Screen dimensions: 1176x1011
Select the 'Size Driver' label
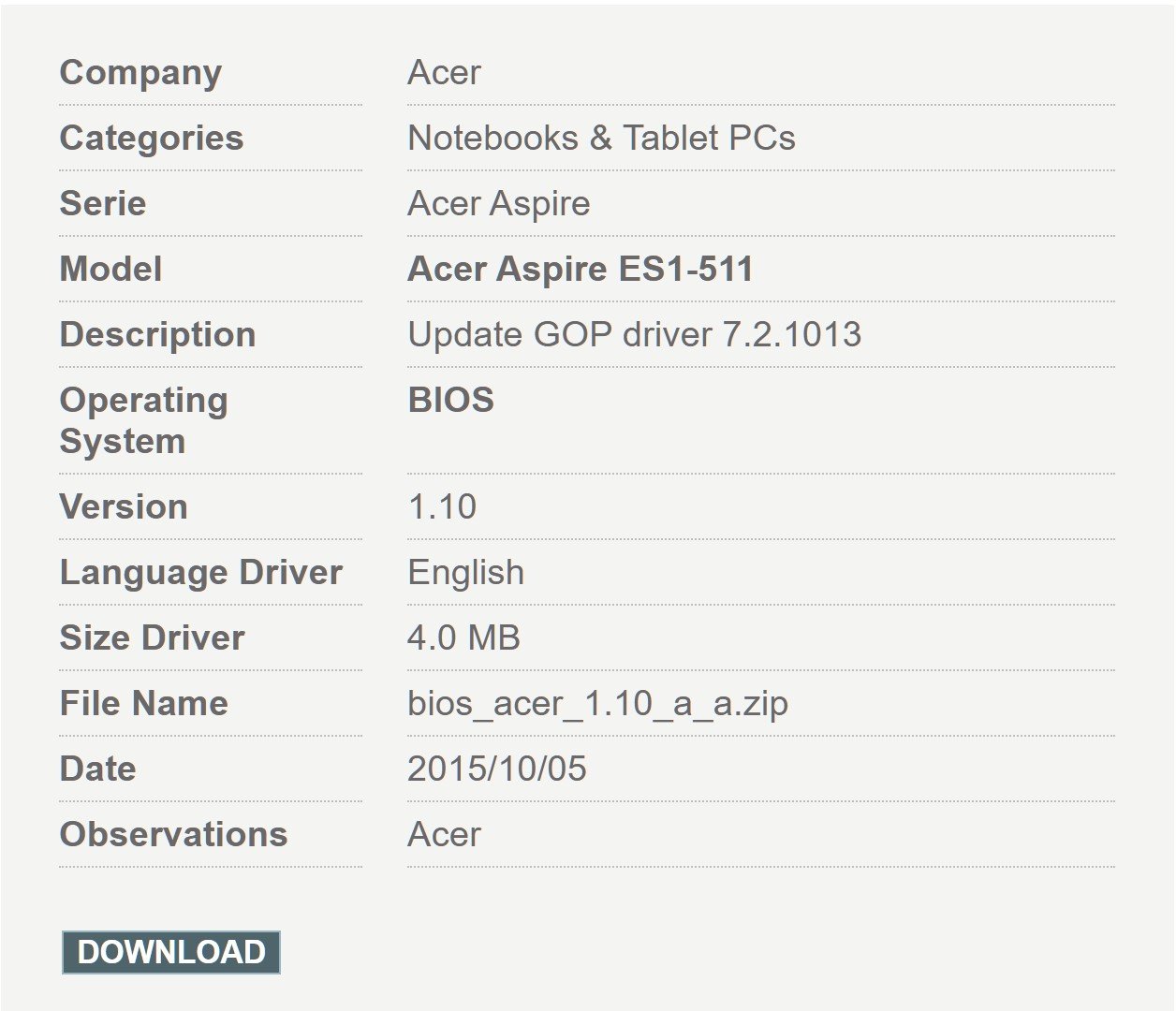152,637
